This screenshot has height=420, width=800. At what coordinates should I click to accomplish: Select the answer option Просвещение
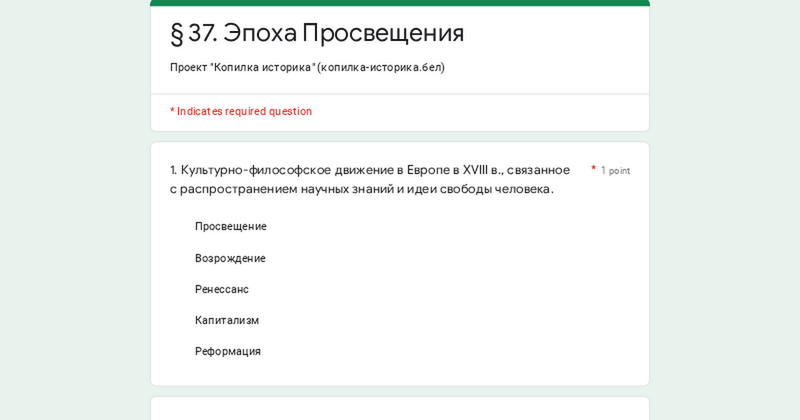click(230, 226)
